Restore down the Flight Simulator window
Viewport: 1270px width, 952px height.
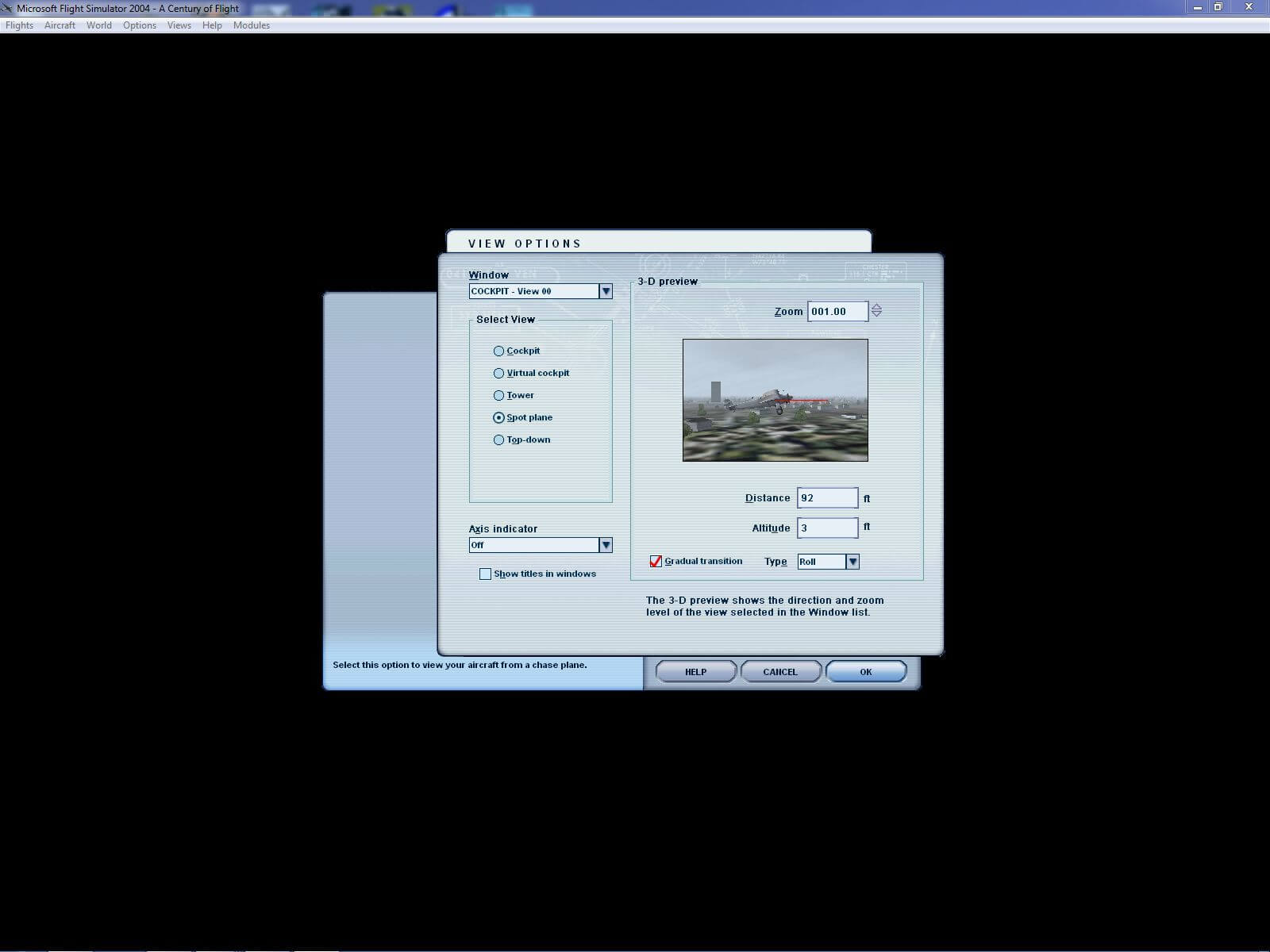pyautogui.click(x=1218, y=7)
